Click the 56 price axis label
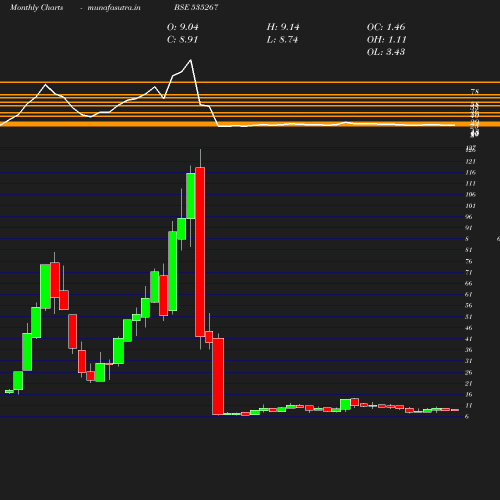The width and height of the screenshot is (500, 500). 469,306
